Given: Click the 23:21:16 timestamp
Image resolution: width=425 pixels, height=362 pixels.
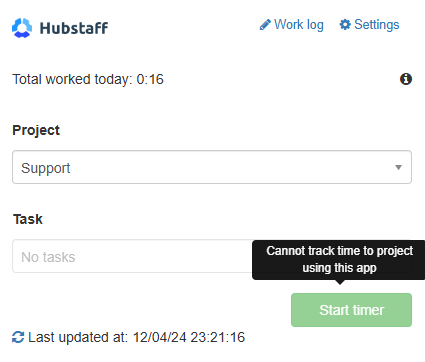Looking at the screenshot, I should point(218,337).
